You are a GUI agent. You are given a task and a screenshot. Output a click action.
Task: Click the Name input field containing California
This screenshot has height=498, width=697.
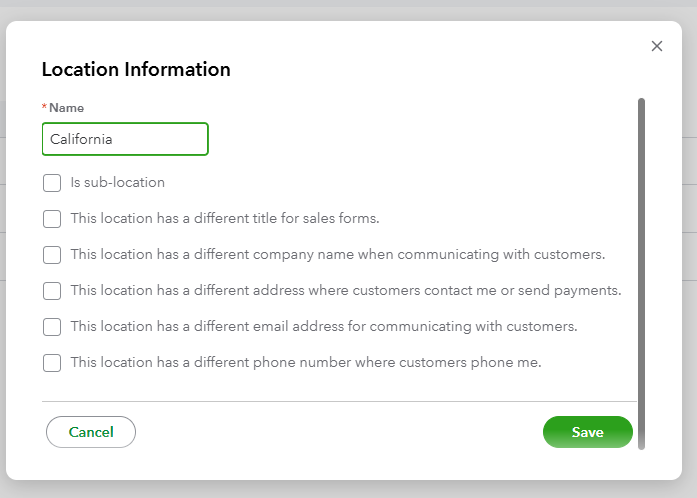pos(125,139)
